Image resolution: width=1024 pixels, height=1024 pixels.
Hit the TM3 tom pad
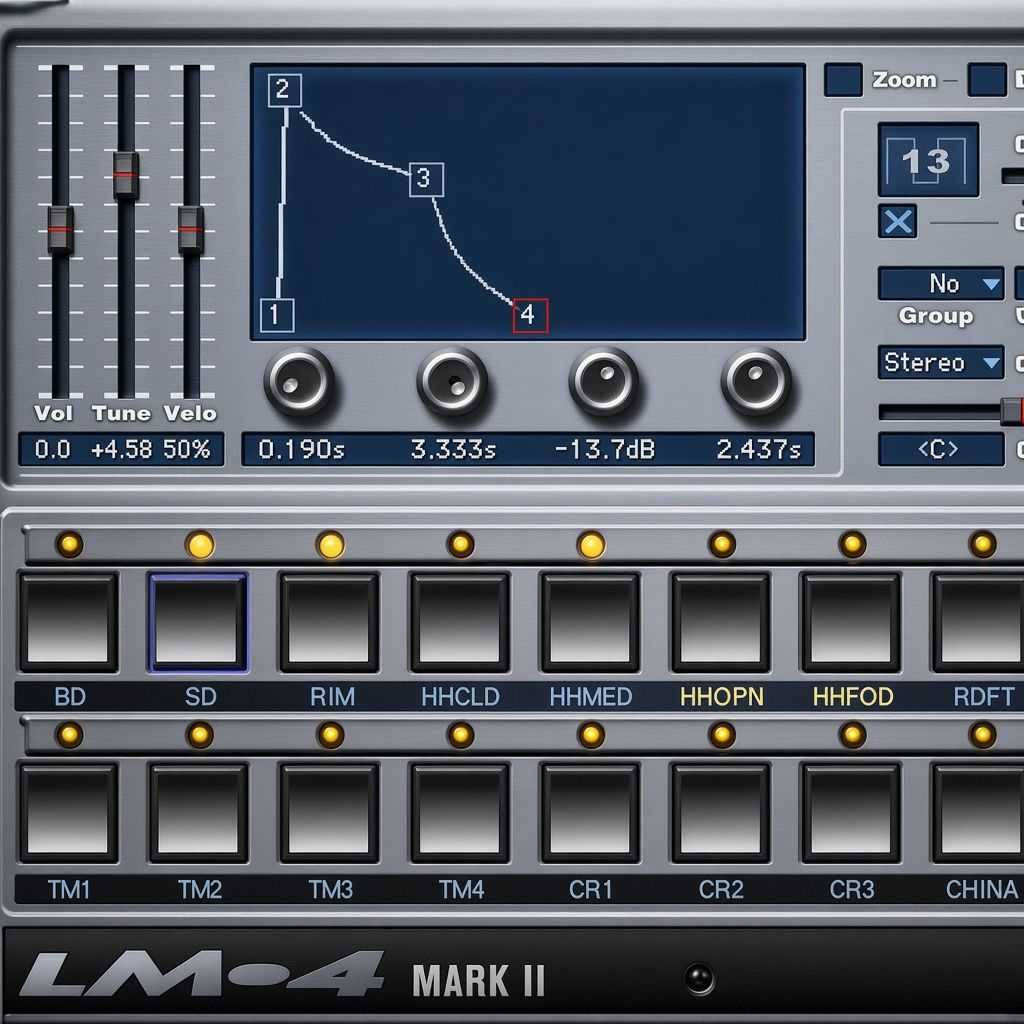(329, 812)
